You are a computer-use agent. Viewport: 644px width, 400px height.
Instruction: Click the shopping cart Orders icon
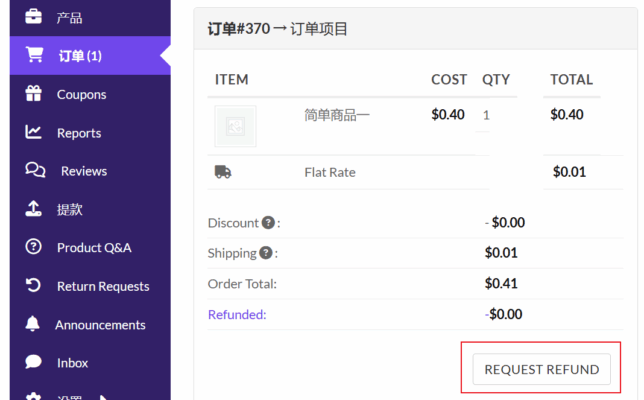coord(34,55)
